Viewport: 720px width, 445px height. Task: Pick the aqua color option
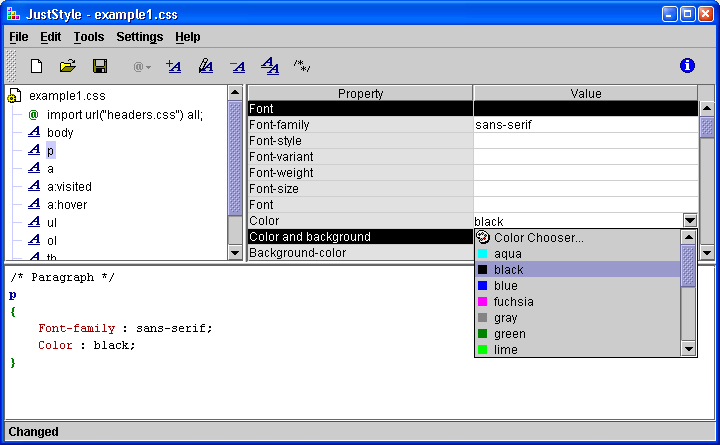507,254
